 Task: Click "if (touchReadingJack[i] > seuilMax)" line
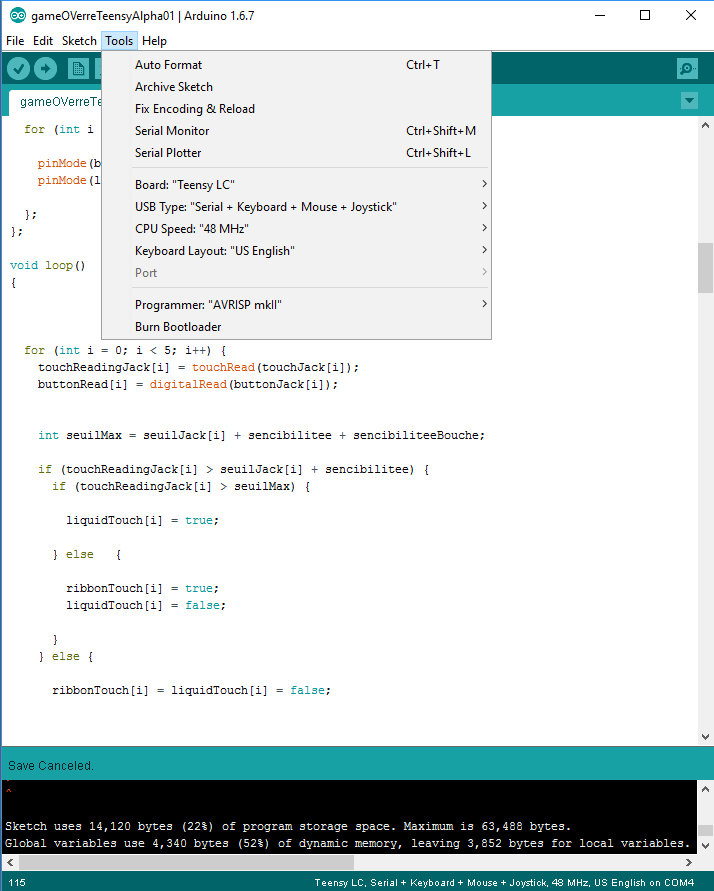click(x=181, y=486)
